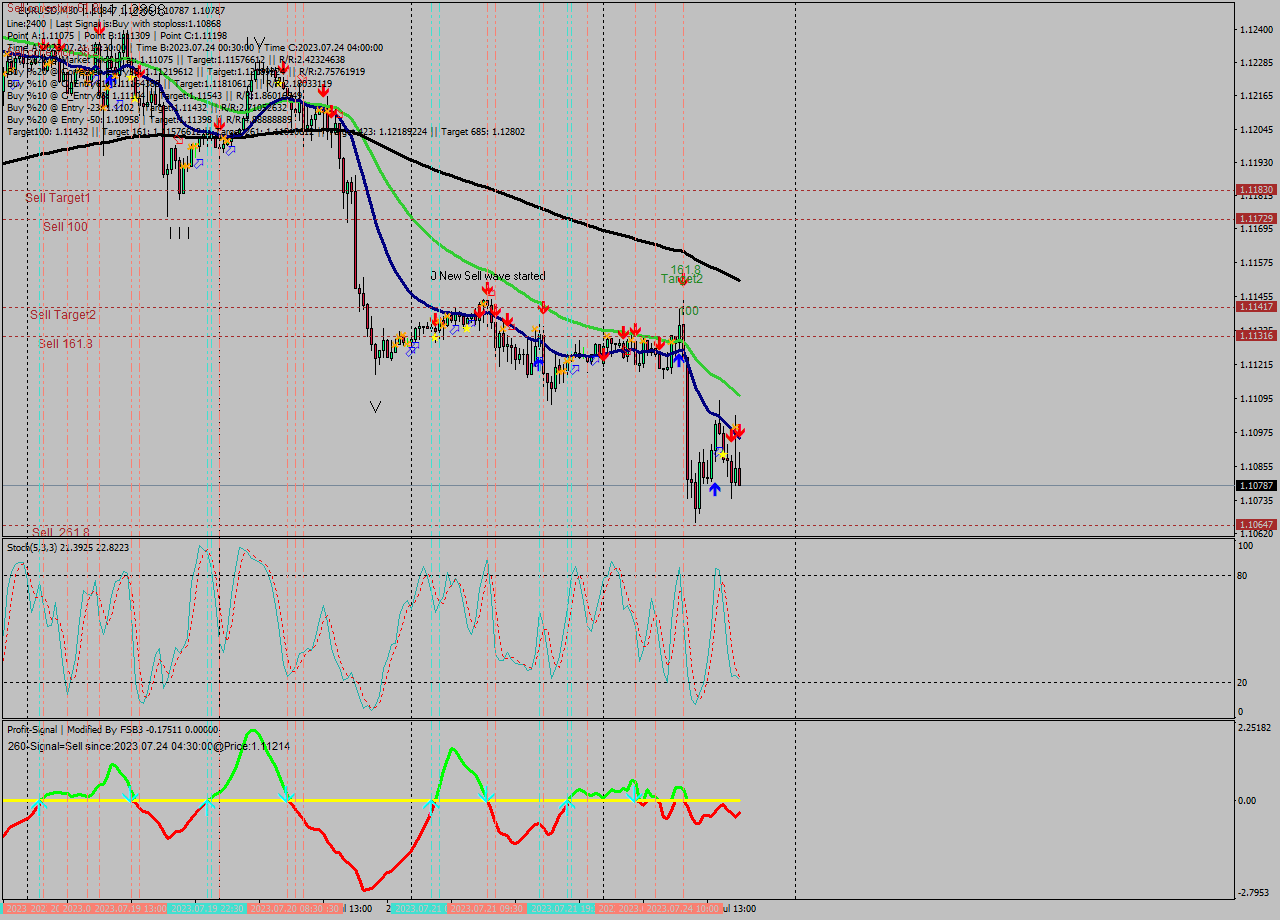The height and width of the screenshot is (920, 1280).
Task: Click the blue buy arrow near the chart bottom
Action: pyautogui.click(x=715, y=487)
